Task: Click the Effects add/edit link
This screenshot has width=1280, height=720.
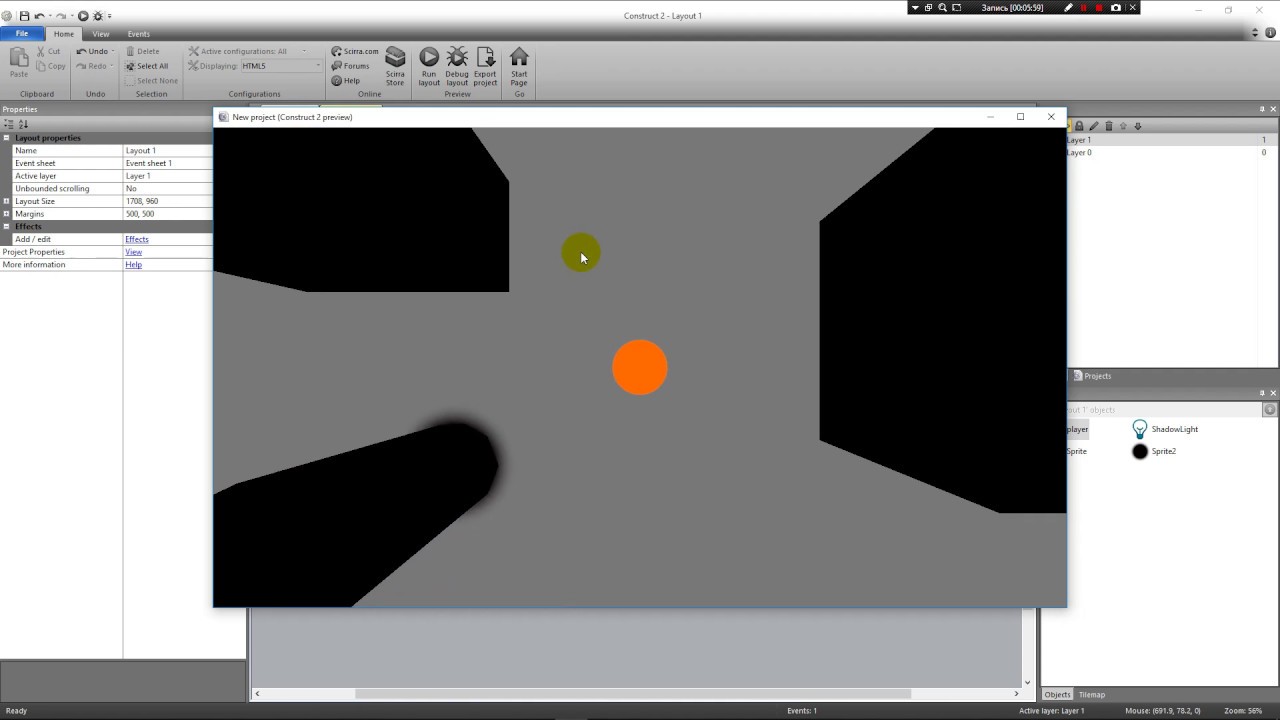Action: click(x=137, y=239)
